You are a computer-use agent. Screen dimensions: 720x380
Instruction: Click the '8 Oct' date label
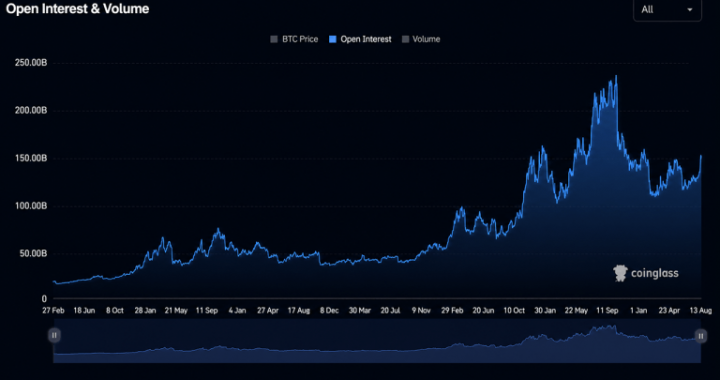click(x=115, y=311)
